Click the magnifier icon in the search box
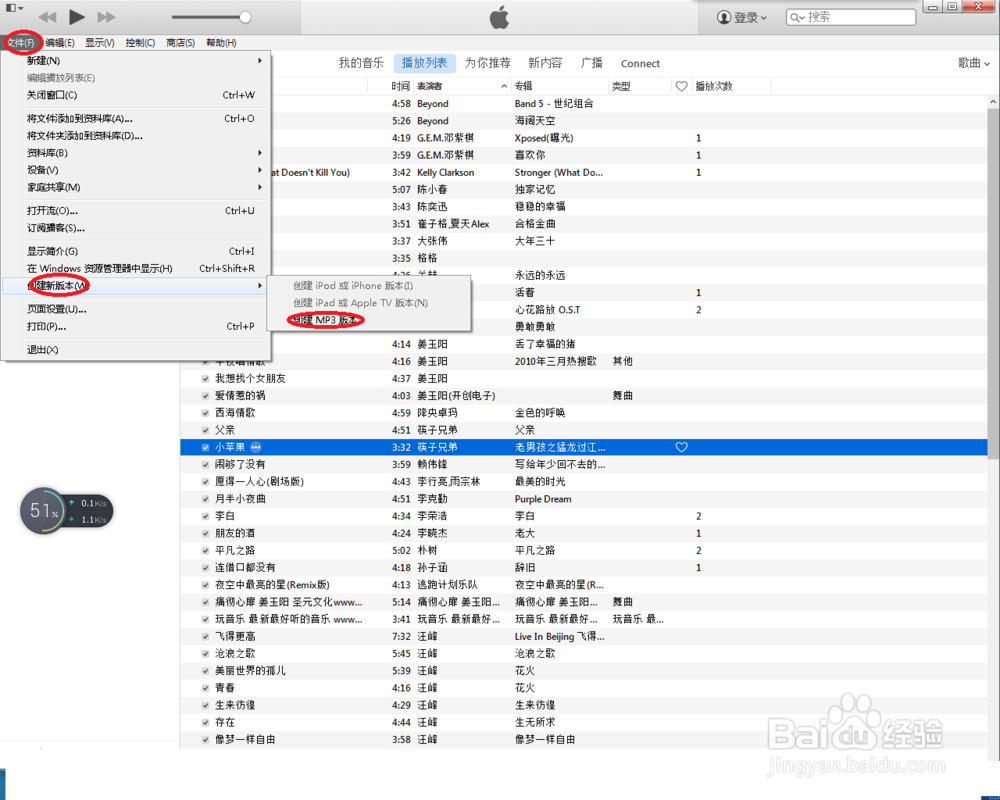The height and width of the screenshot is (800, 1000). 797,17
